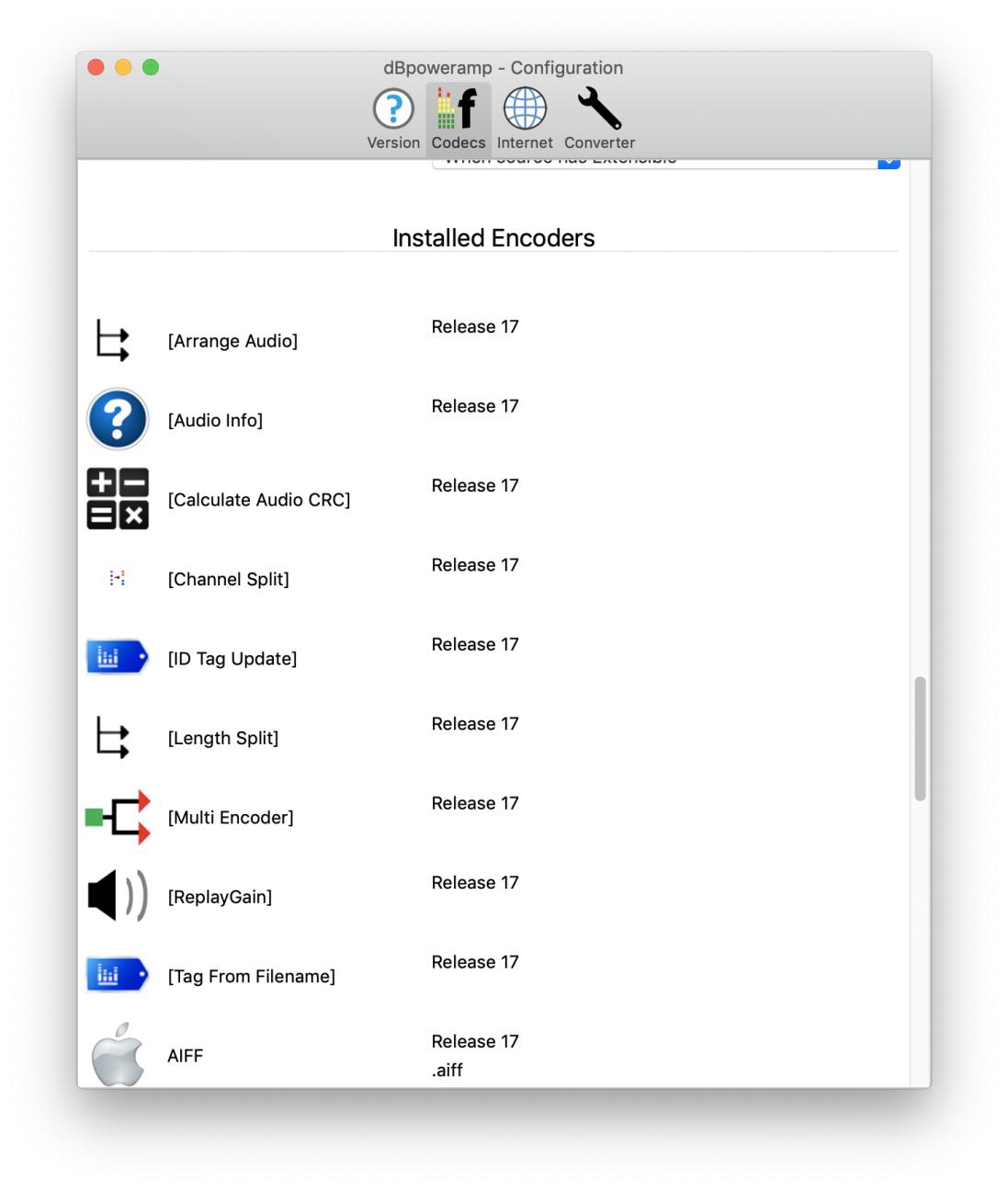This screenshot has height=1190, width=1008.
Task: Switch to the Version tab
Action: tap(393, 119)
